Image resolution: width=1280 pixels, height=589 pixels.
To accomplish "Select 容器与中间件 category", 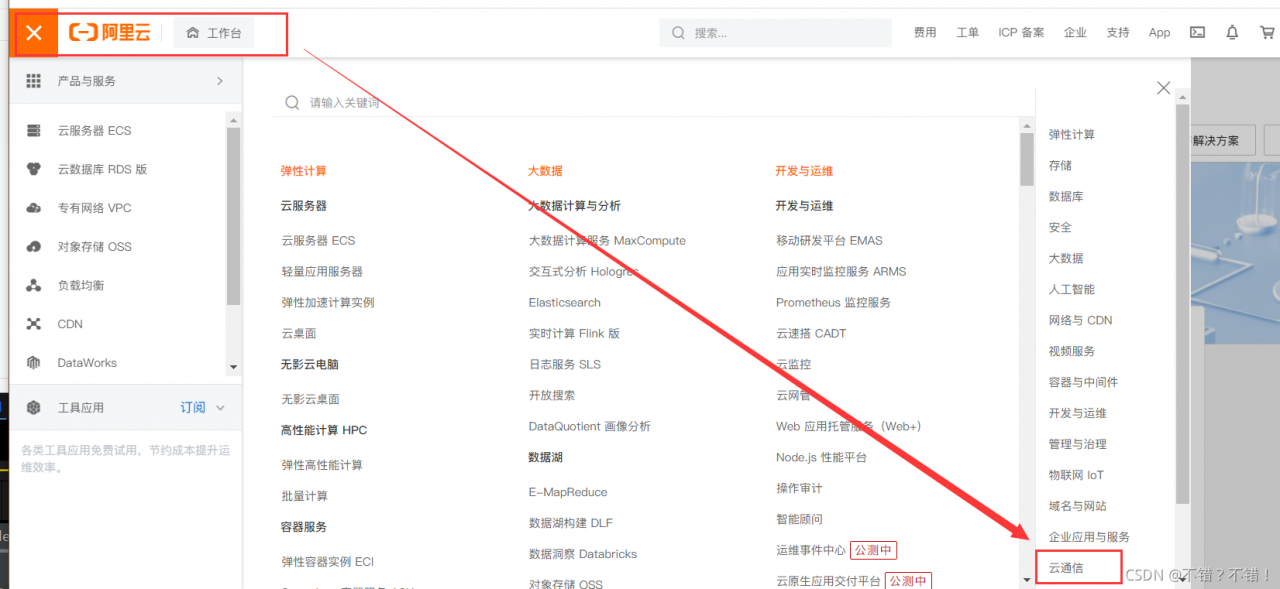I will pyautogui.click(x=1083, y=382).
